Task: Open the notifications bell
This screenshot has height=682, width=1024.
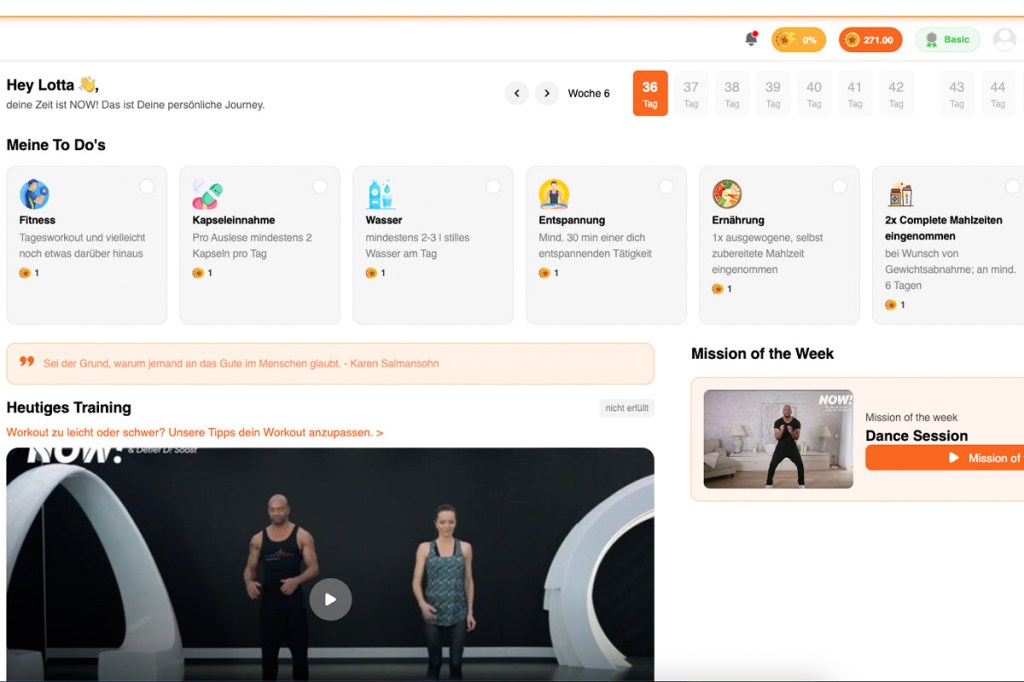Action: (x=751, y=39)
